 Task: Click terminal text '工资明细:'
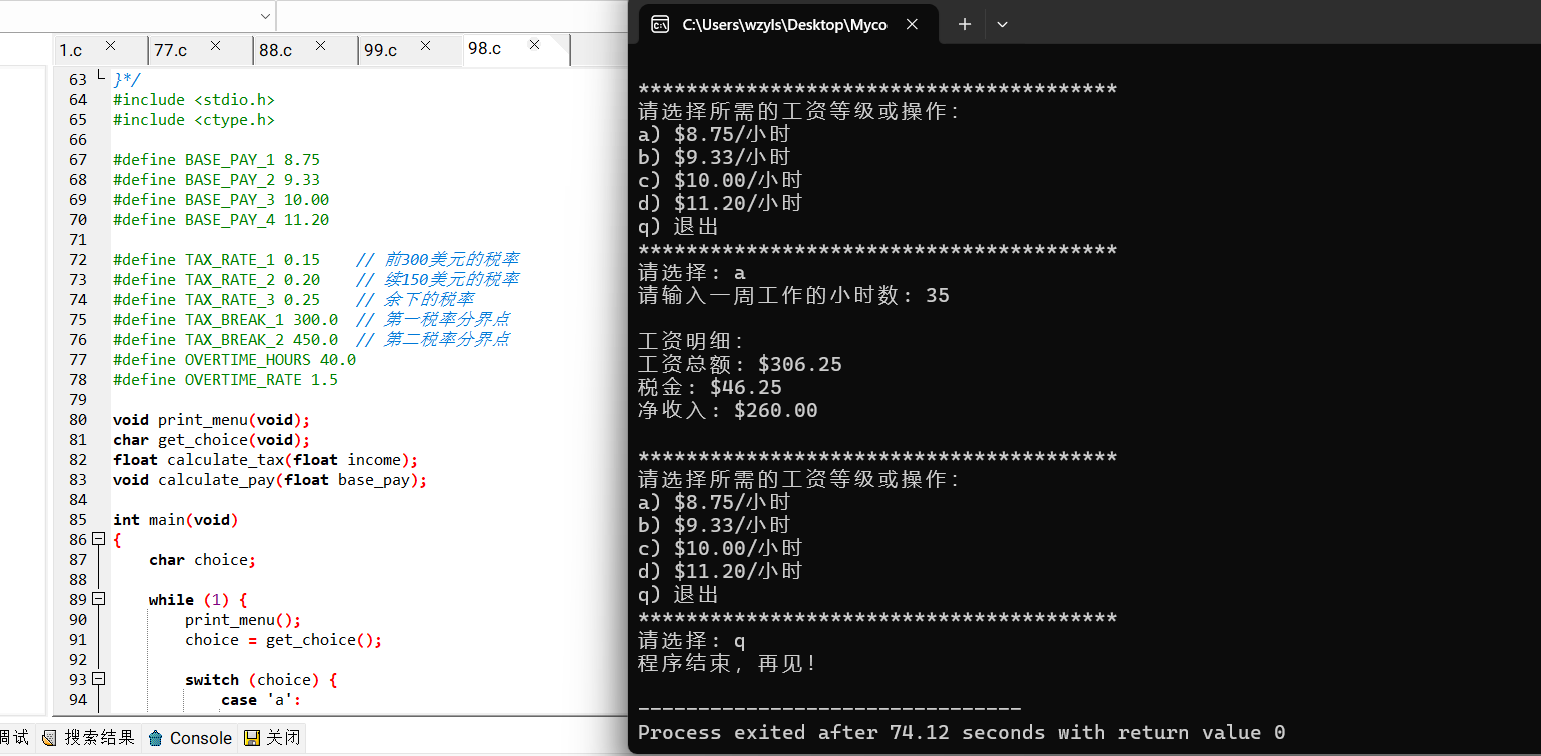692,342
